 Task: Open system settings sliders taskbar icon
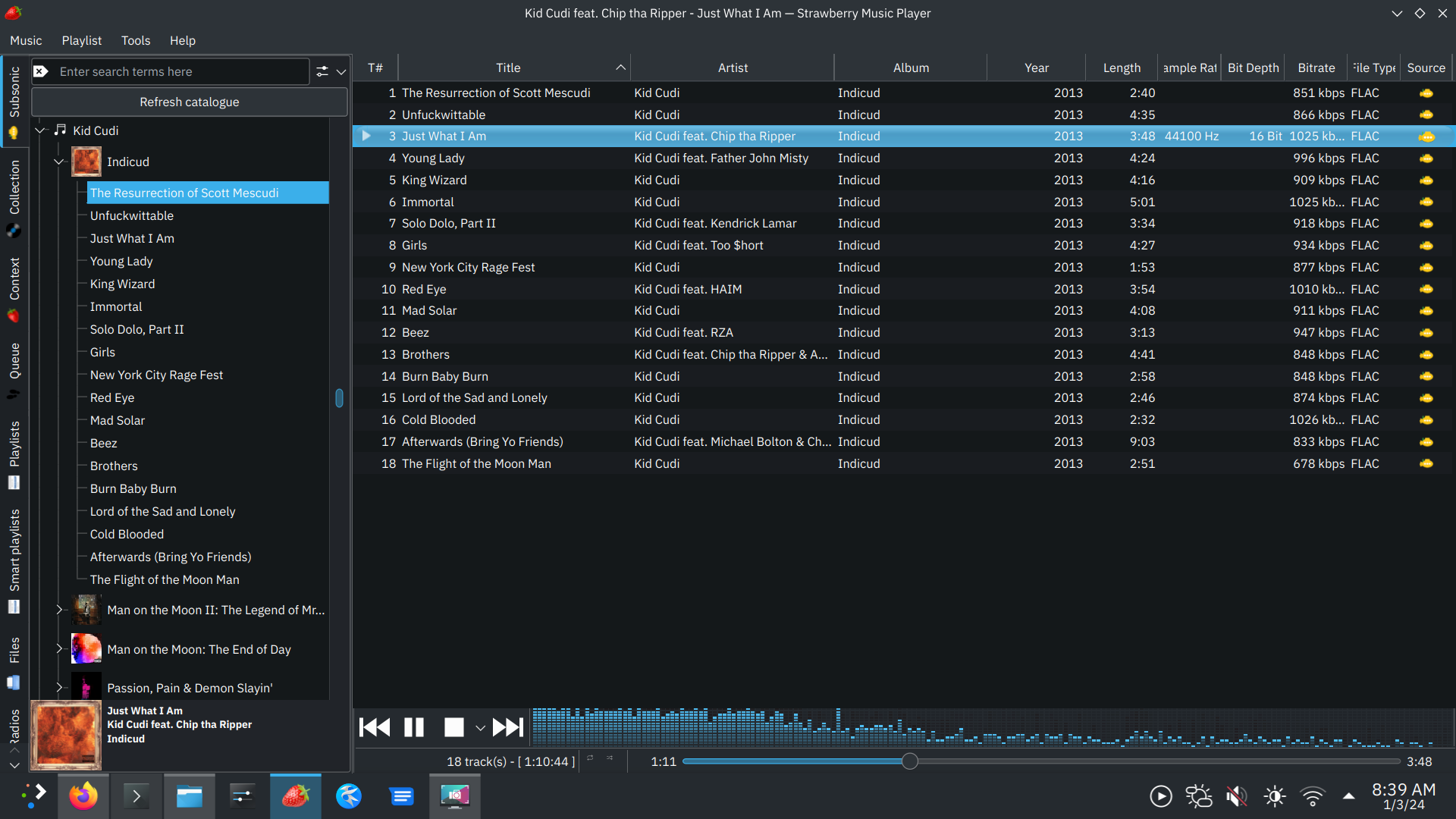click(x=243, y=795)
